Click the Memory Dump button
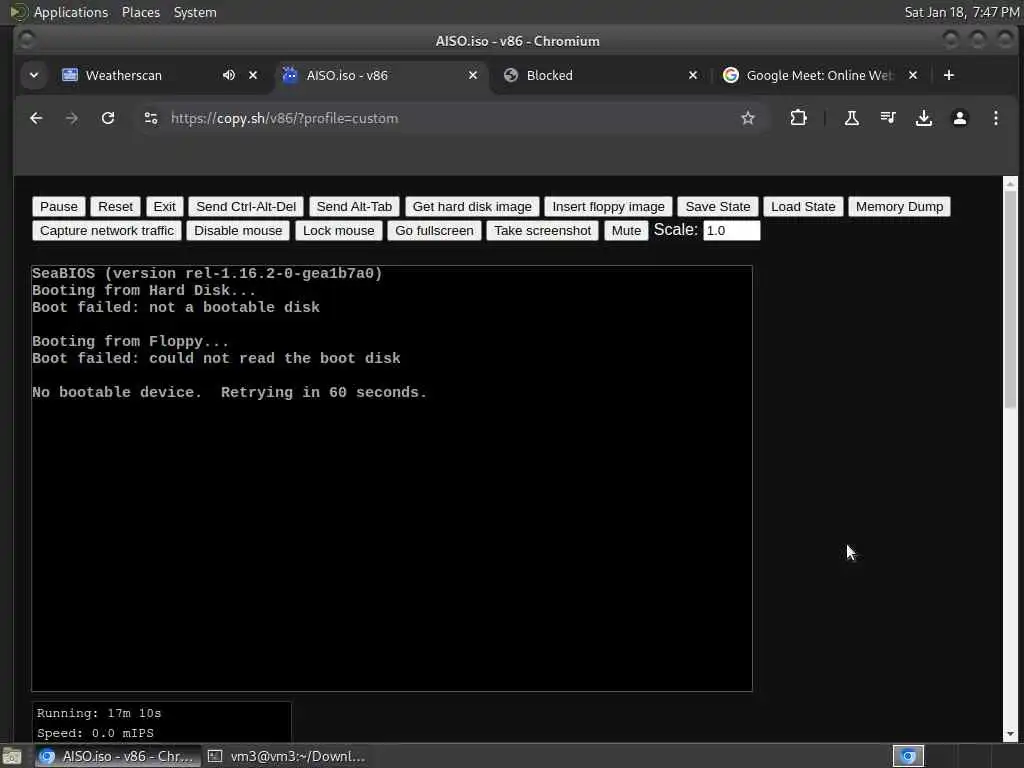Viewport: 1024px width, 768px height. pyautogui.click(x=899, y=206)
